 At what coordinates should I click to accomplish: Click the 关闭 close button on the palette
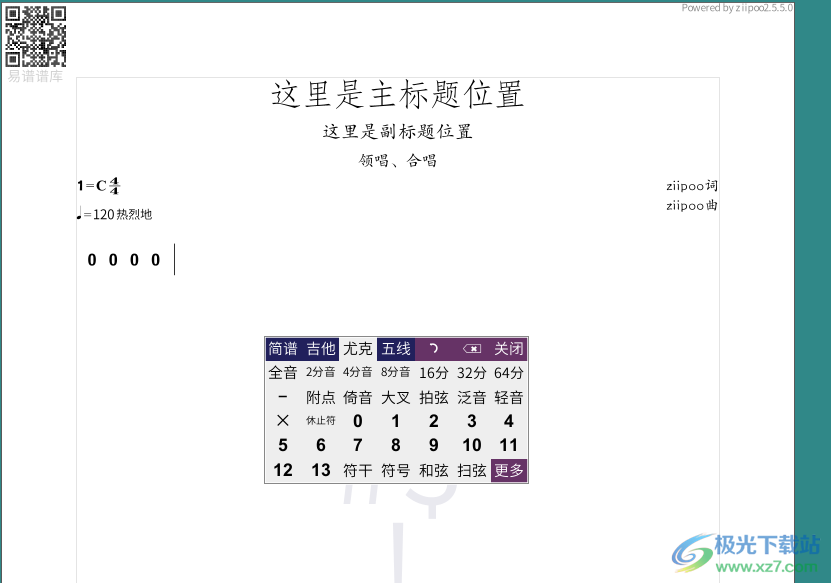pyautogui.click(x=509, y=348)
